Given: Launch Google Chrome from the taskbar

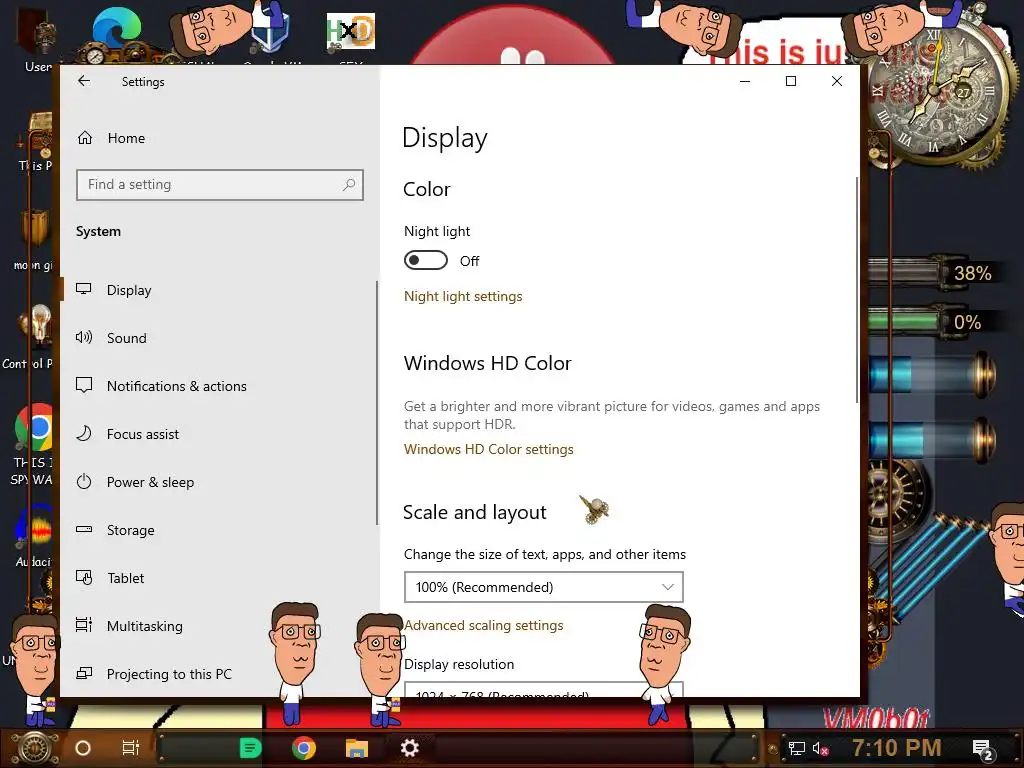Looking at the screenshot, I should coord(304,748).
